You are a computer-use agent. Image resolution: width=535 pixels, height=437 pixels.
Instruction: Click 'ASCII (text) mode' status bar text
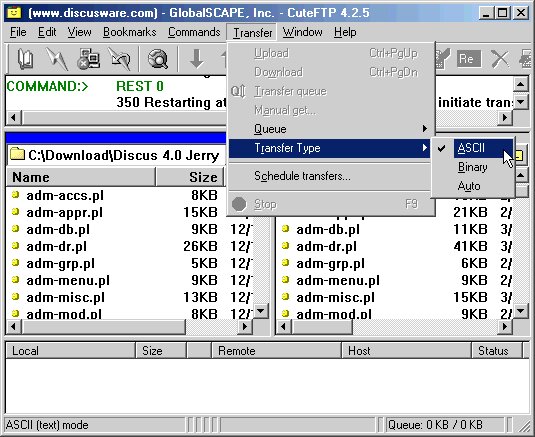click(47, 425)
